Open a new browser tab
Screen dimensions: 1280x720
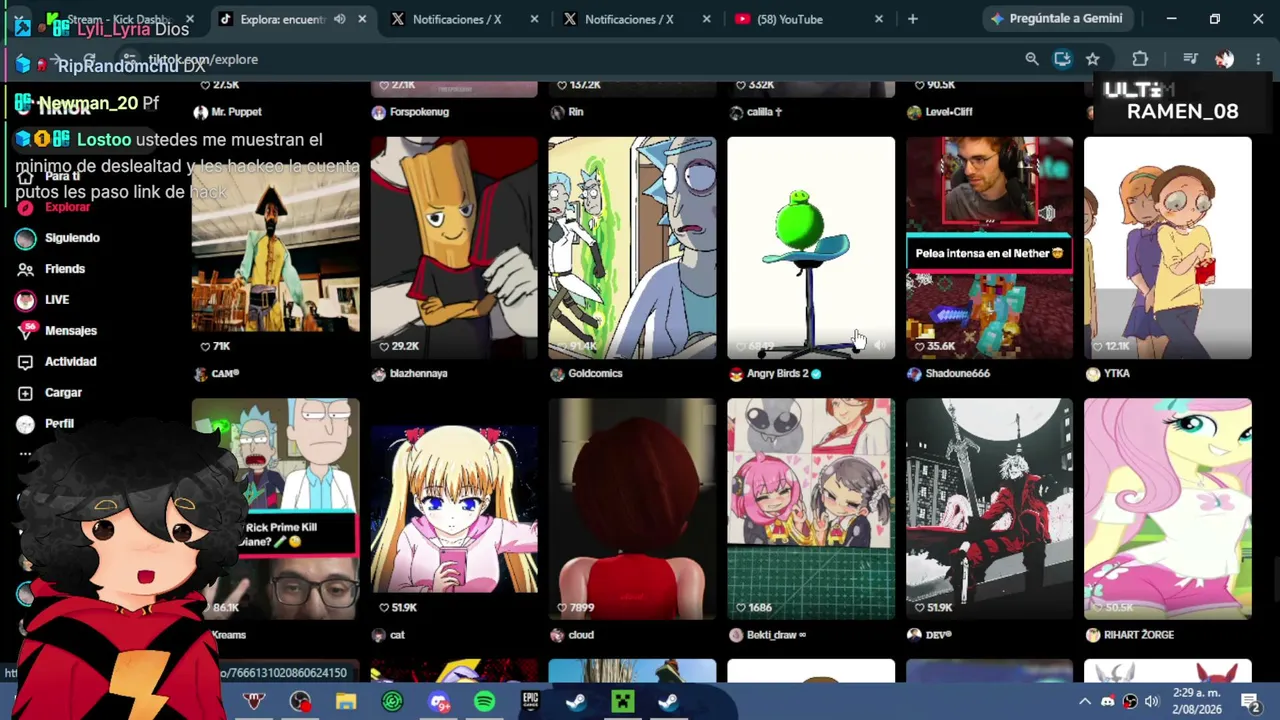[912, 19]
